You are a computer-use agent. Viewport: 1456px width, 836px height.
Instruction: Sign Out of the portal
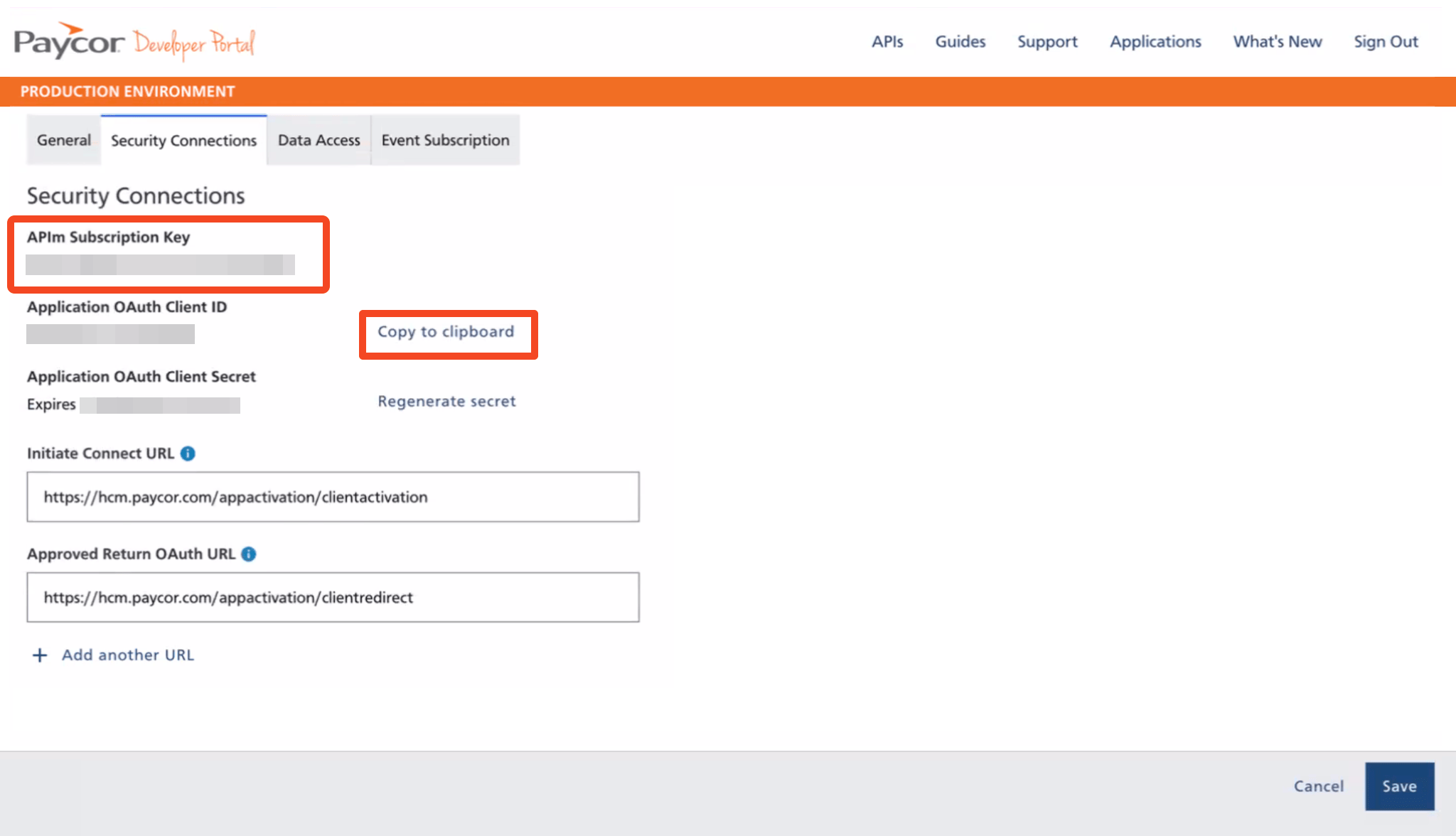pyautogui.click(x=1386, y=42)
